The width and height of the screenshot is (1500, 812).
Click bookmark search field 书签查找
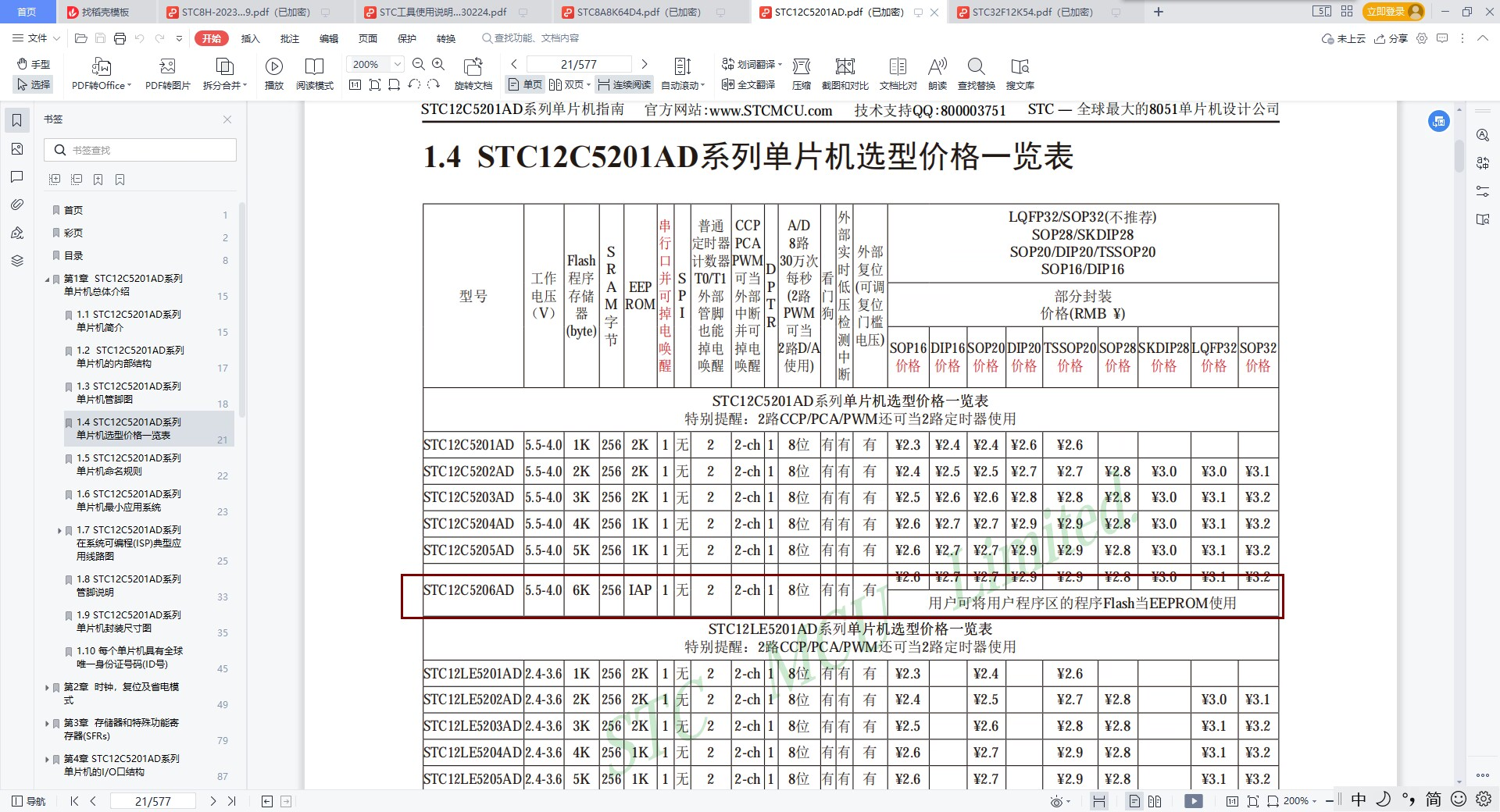pyautogui.click(x=141, y=150)
